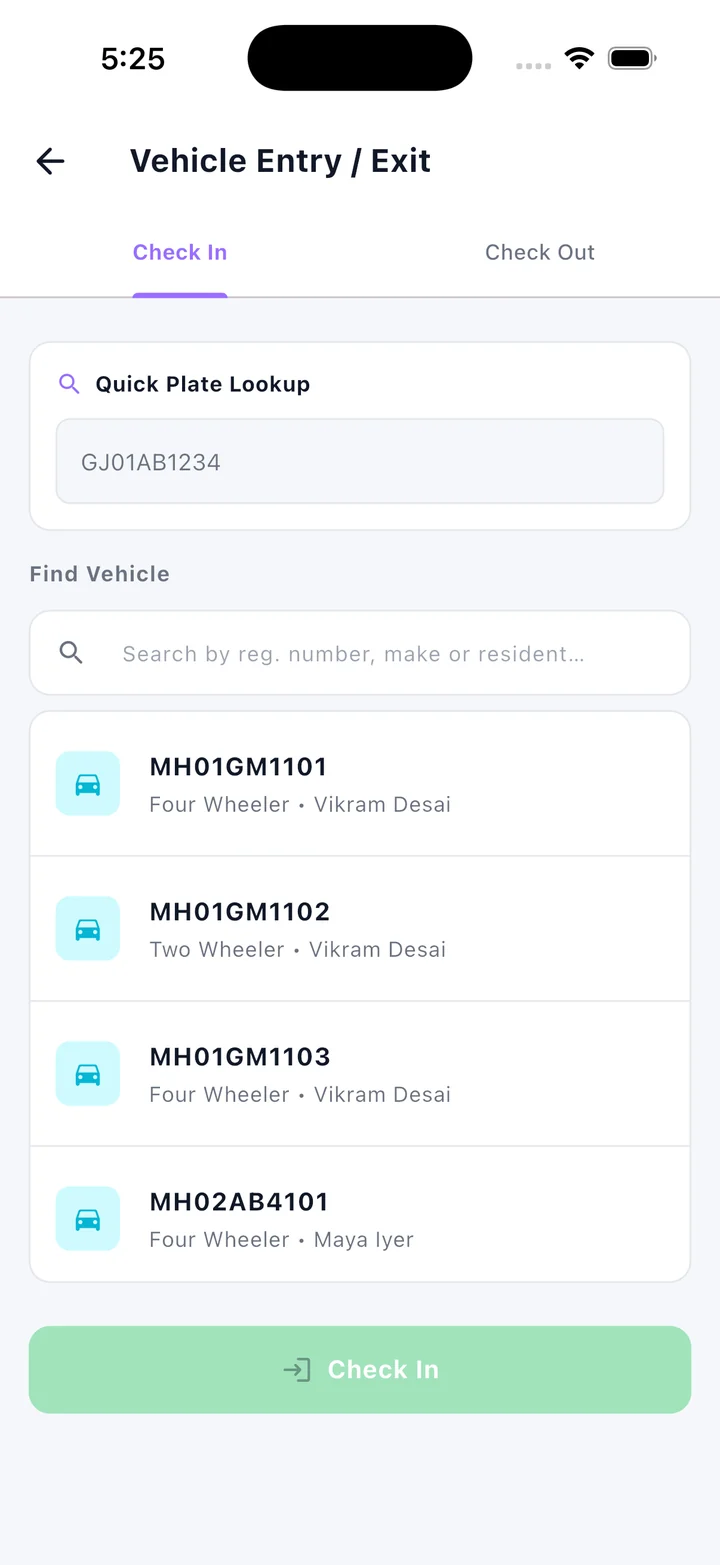Screen dimensions: 720x1565
Task: Click the purple Quick Plate Lookup magnifier icon
Action: click(69, 384)
